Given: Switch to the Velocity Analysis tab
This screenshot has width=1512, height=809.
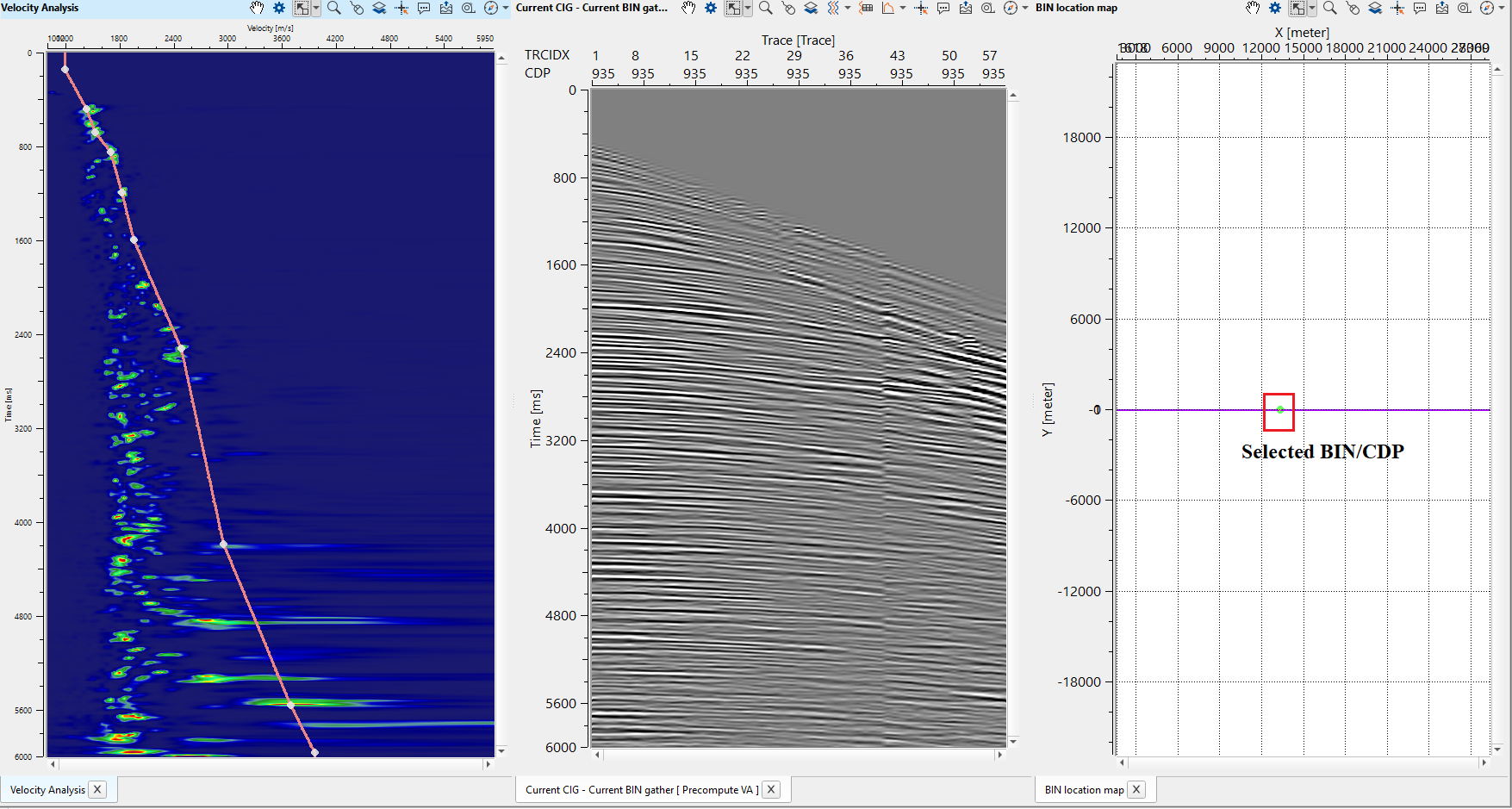Looking at the screenshot, I should point(47,789).
